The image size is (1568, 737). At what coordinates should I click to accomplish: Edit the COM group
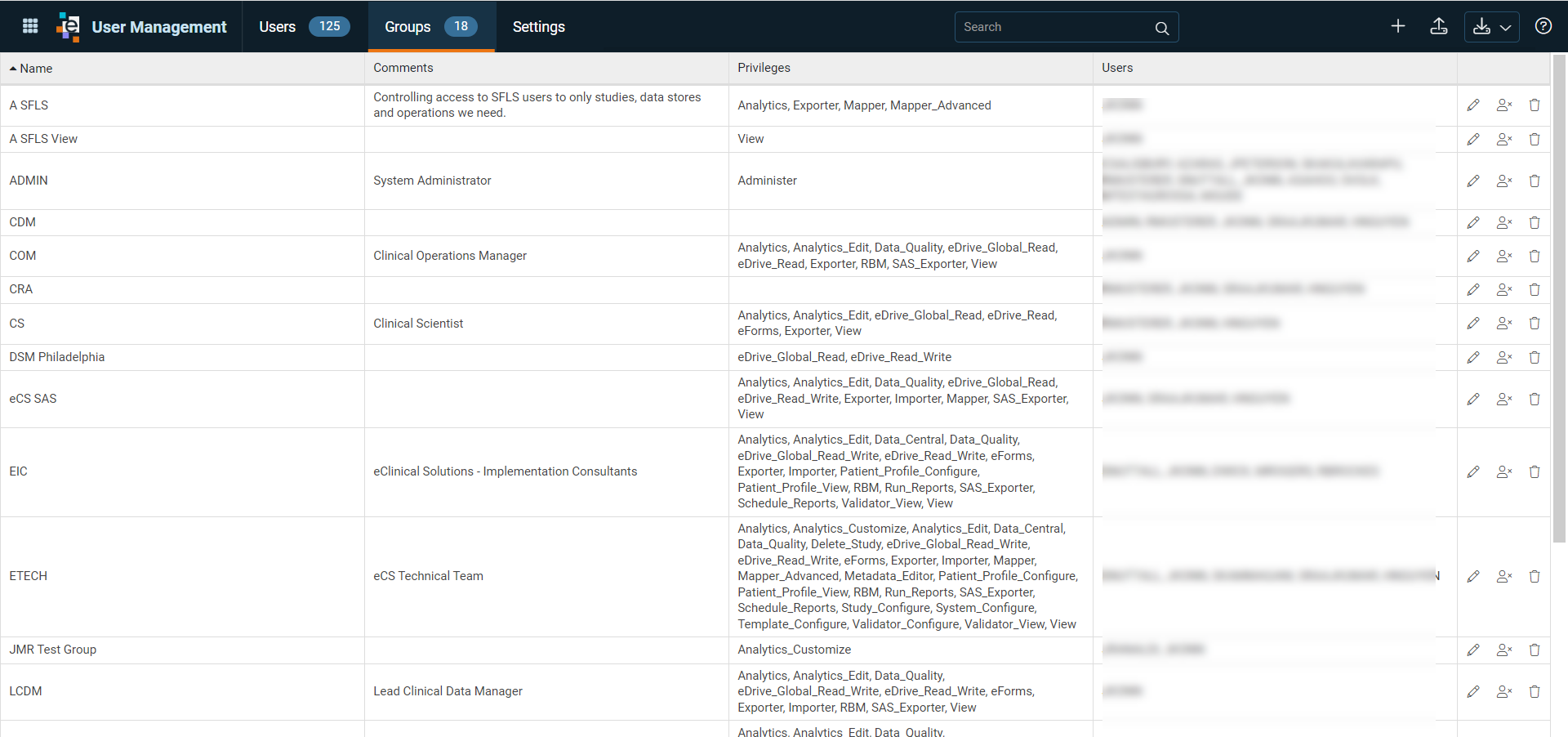click(1473, 257)
